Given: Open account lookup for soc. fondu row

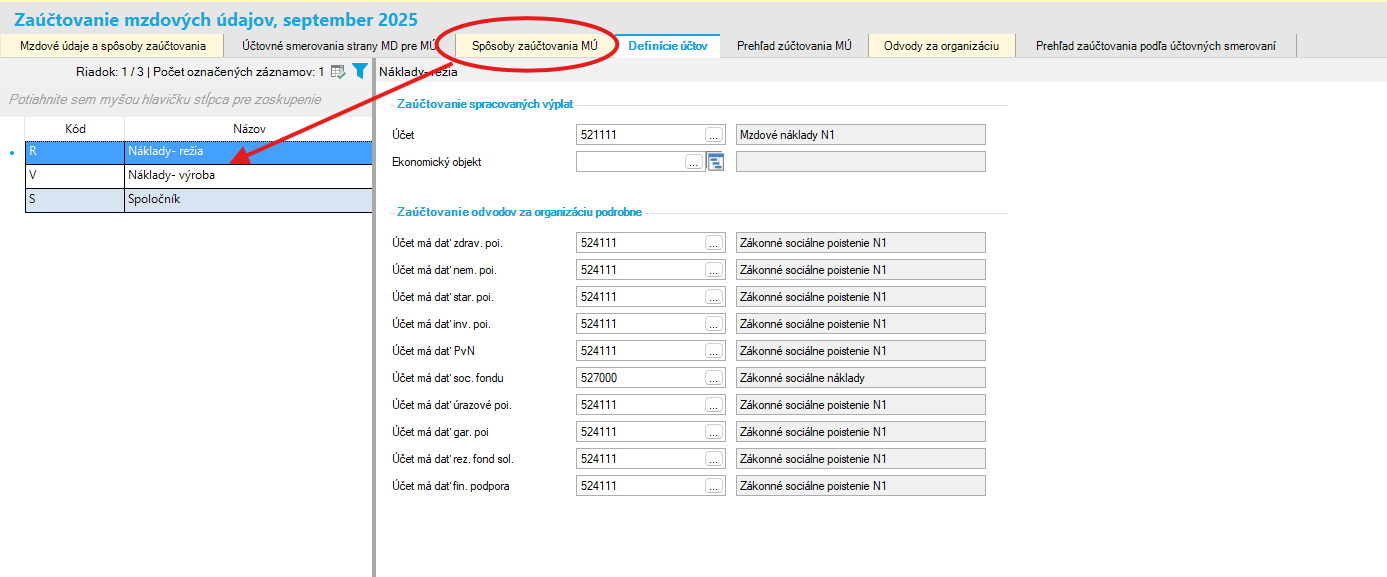Looking at the screenshot, I should (713, 378).
